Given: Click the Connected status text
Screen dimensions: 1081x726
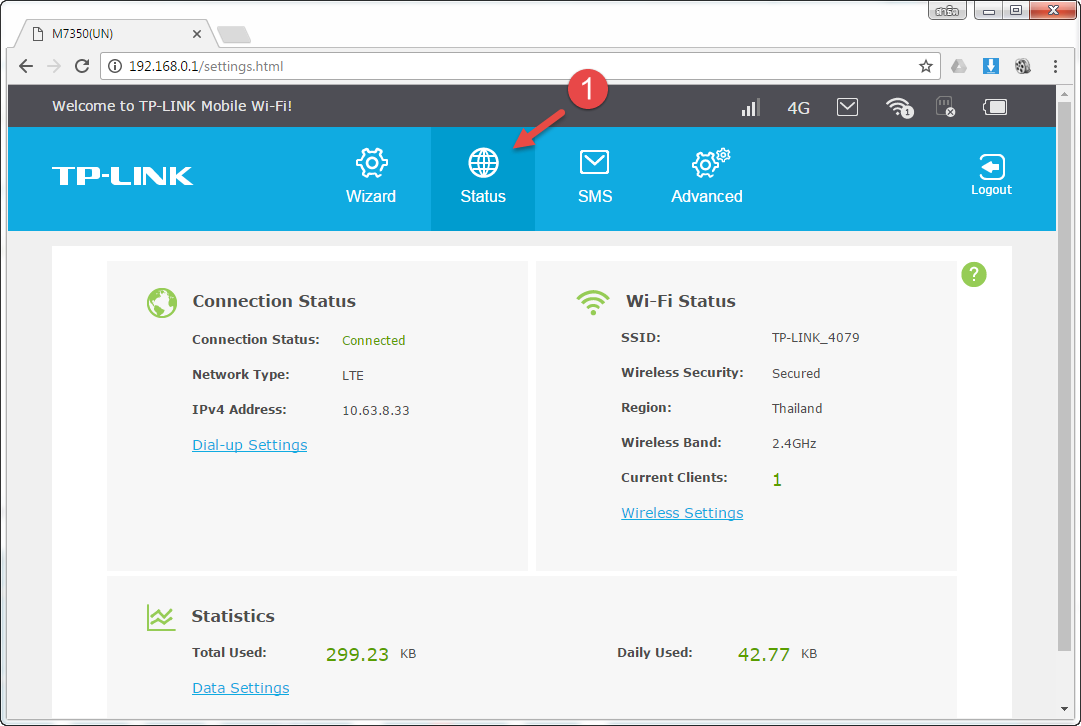Looking at the screenshot, I should coord(374,341).
